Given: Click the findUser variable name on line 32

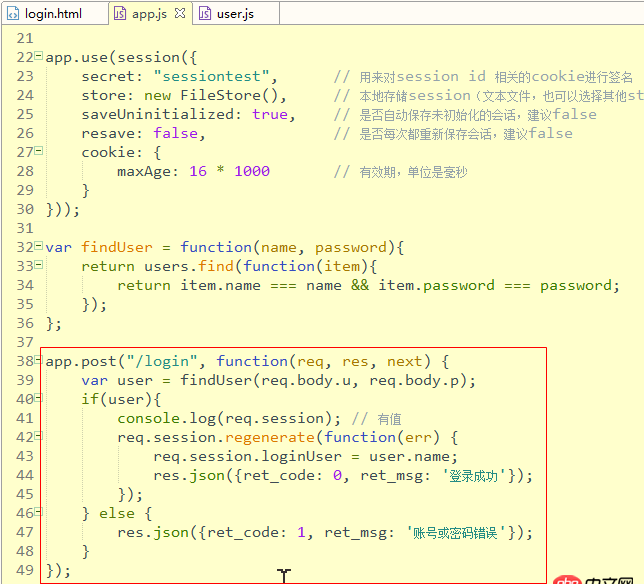Looking at the screenshot, I should (x=117, y=247).
